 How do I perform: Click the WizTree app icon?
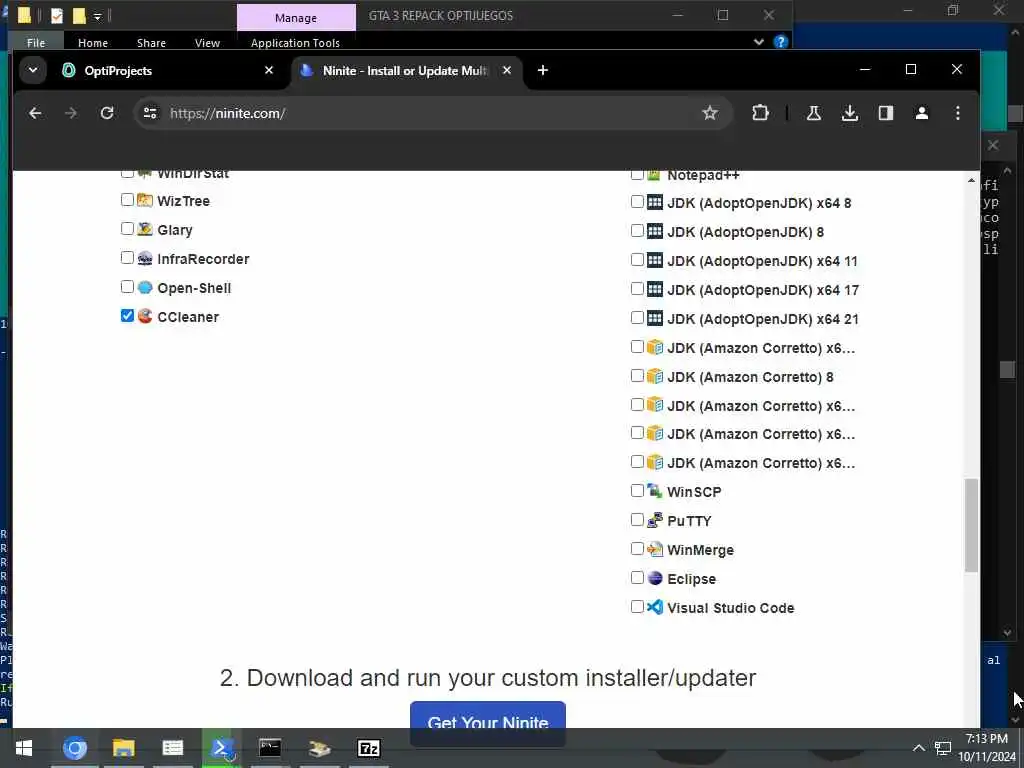tap(145, 200)
